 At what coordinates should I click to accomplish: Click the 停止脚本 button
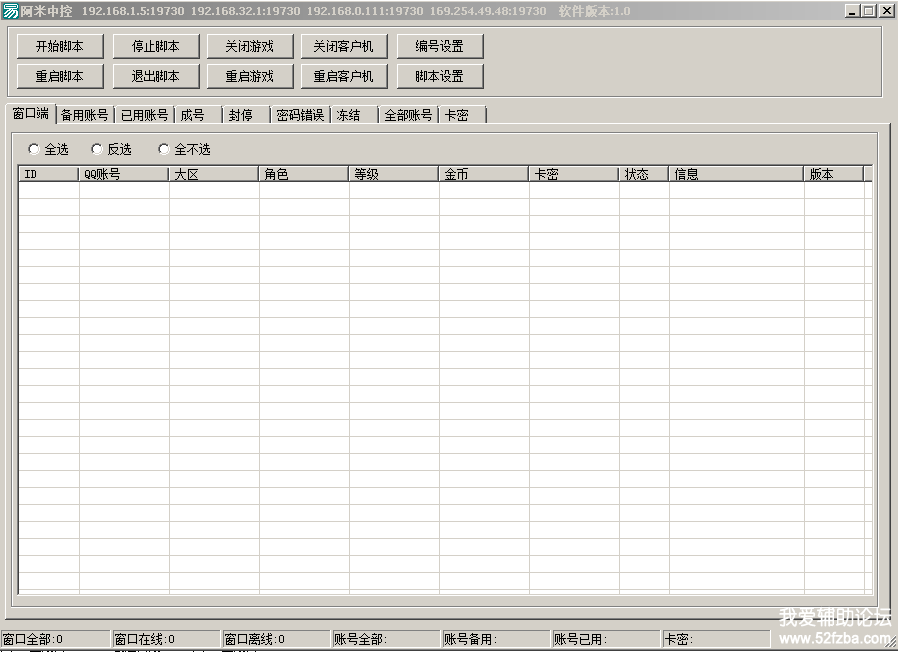click(x=155, y=46)
